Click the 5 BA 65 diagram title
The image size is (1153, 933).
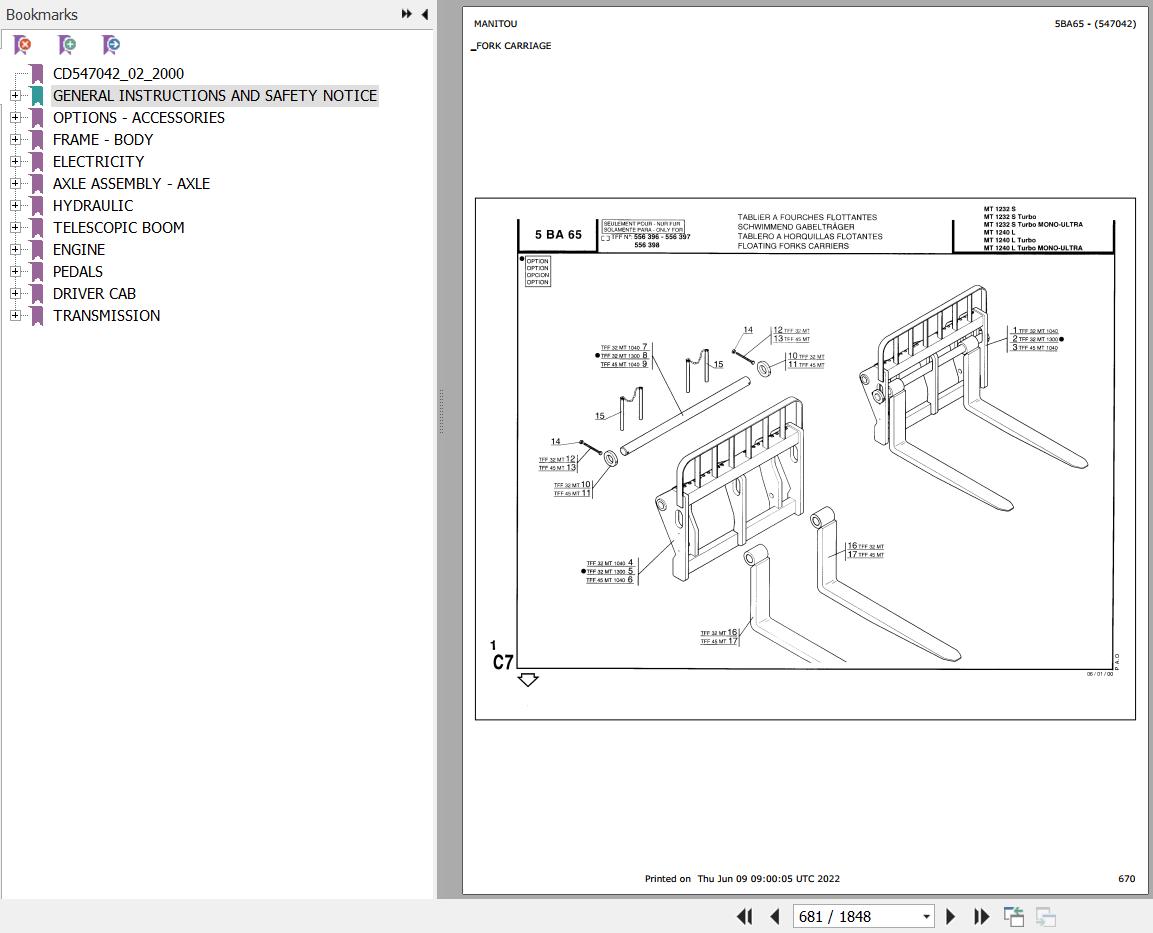(x=558, y=235)
